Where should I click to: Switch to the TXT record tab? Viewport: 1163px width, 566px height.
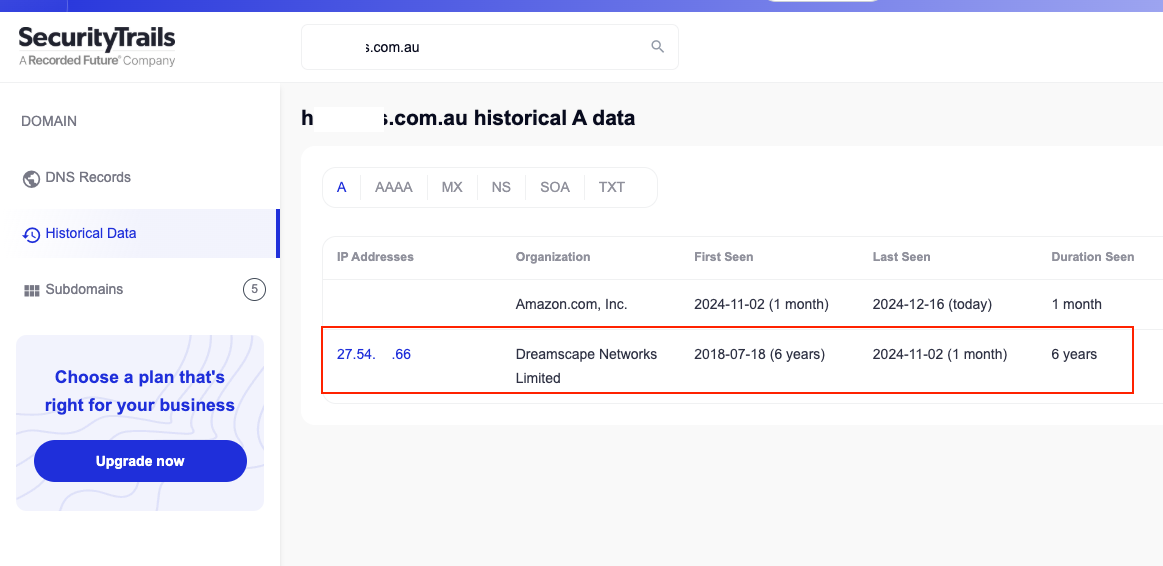pos(612,188)
